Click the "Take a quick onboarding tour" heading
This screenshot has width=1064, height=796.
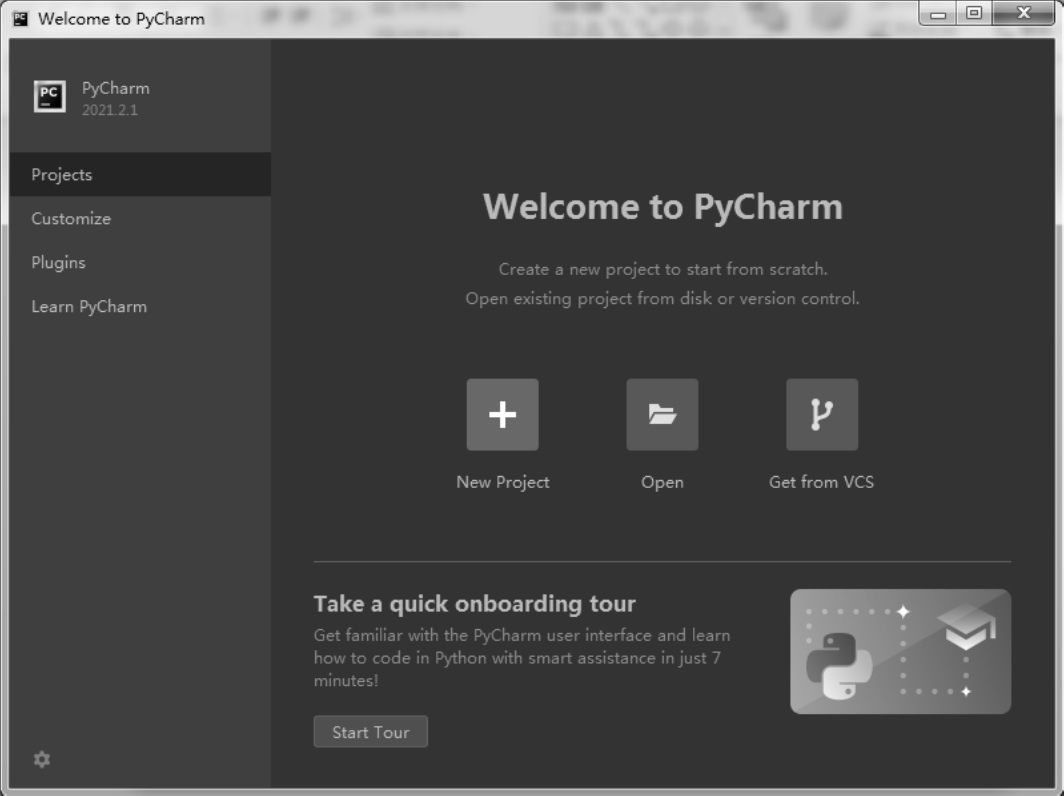[x=474, y=604]
